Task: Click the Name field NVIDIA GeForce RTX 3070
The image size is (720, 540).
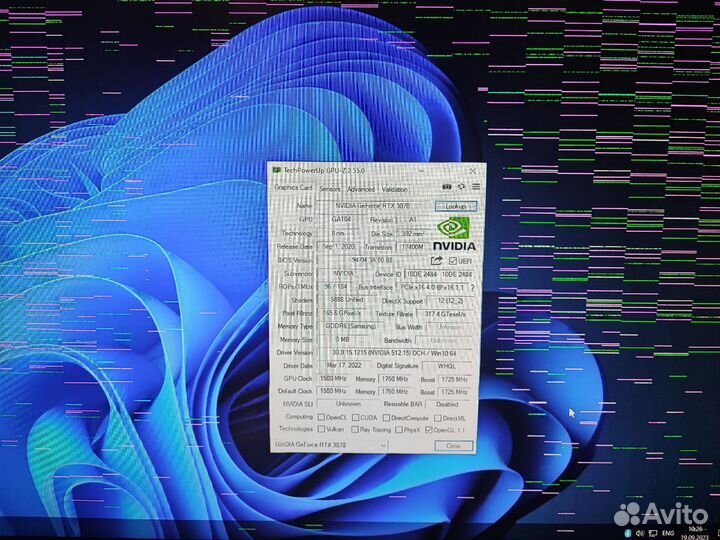Action: (x=373, y=206)
